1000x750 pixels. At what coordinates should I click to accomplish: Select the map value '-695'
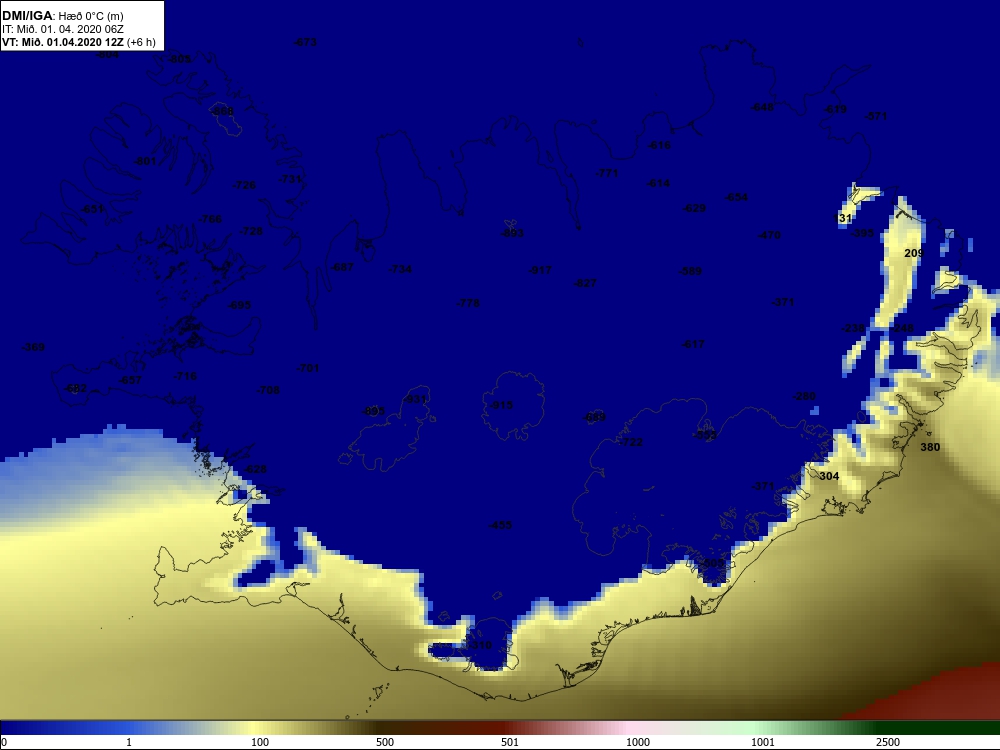[240, 305]
